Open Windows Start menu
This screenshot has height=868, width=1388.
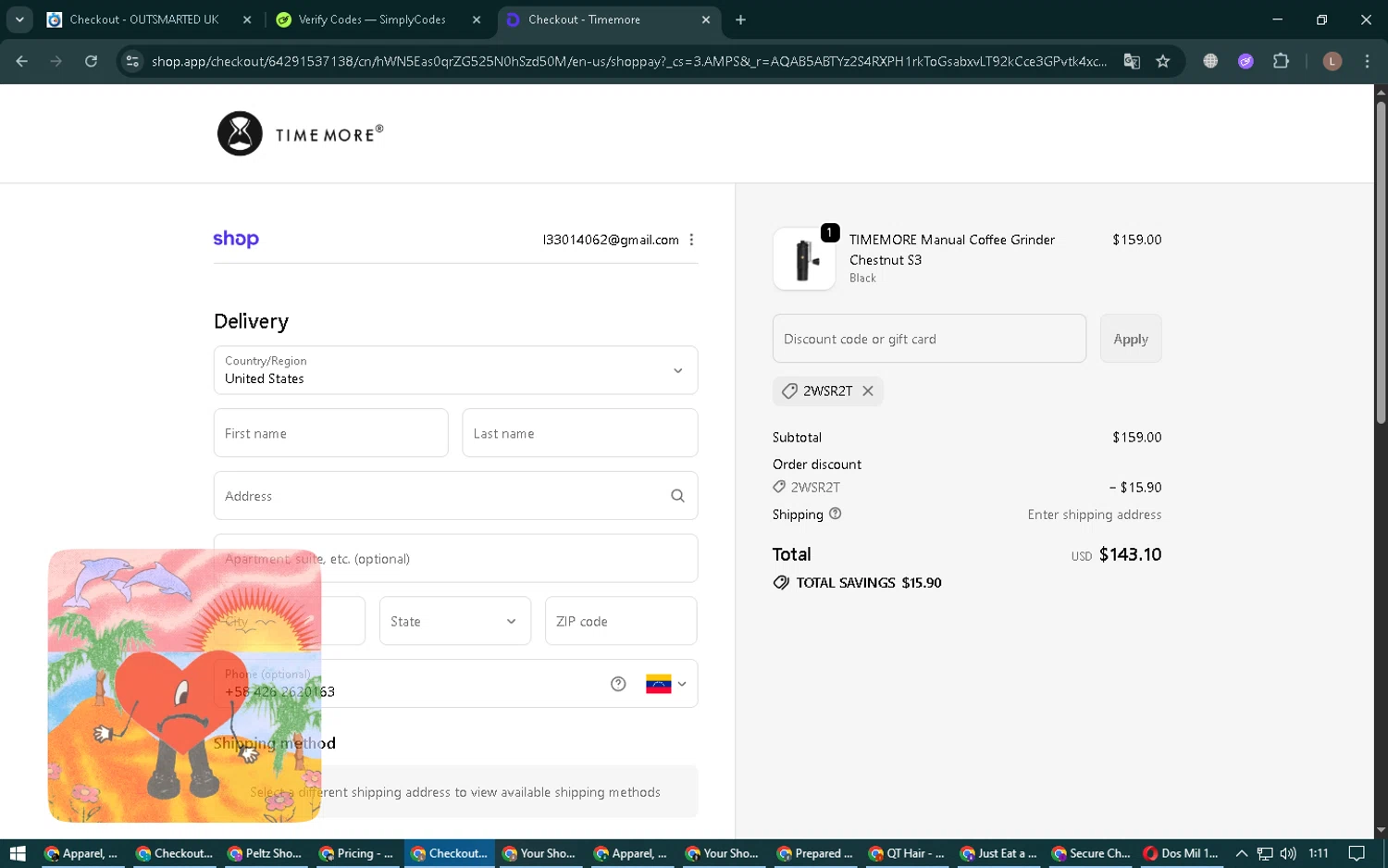[17, 853]
